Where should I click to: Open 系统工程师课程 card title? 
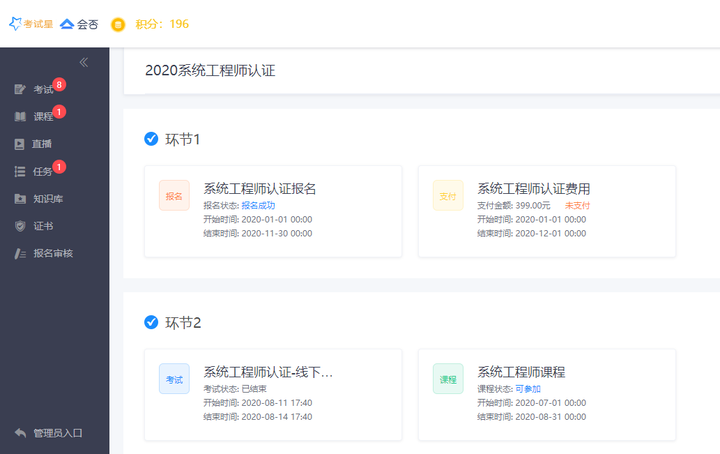click(x=521, y=371)
